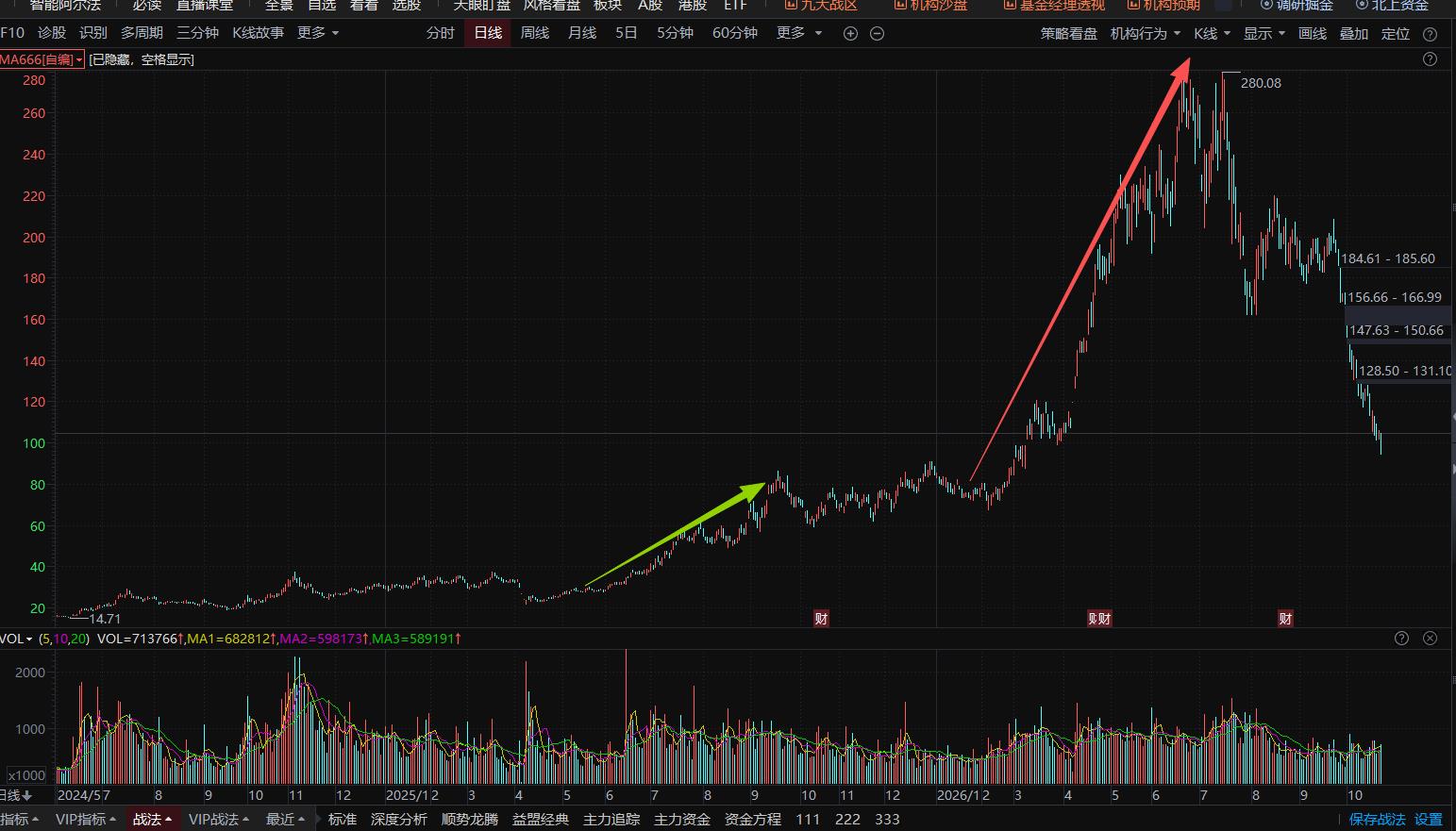This screenshot has height=831, width=1456.
Task: Click the volume panel help icon
Action: click(1401, 639)
